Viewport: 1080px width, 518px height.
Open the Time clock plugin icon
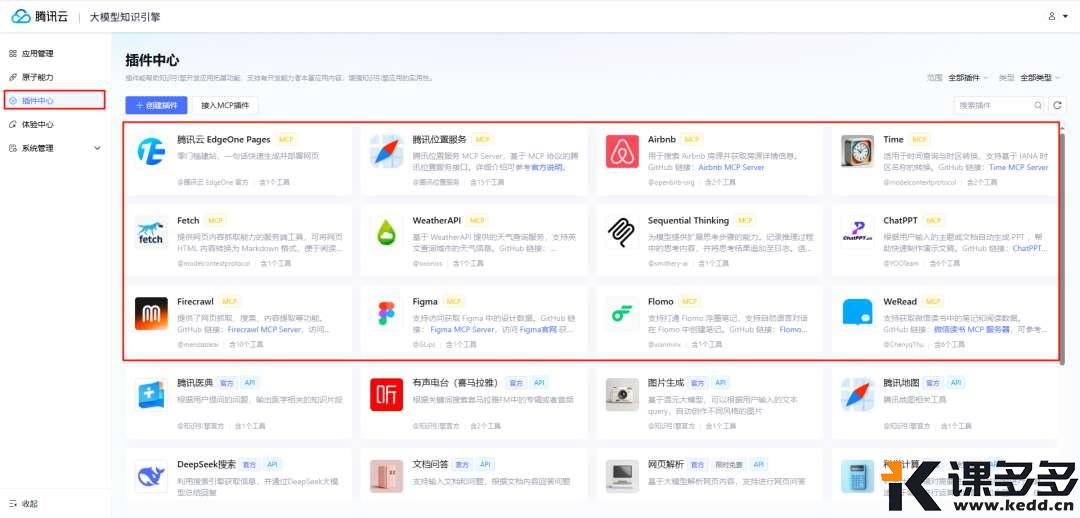[x=858, y=152]
